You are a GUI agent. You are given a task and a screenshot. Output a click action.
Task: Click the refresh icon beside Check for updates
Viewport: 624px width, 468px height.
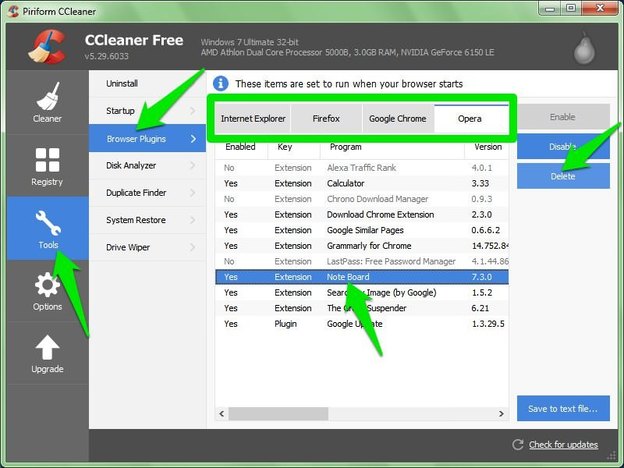click(517, 444)
